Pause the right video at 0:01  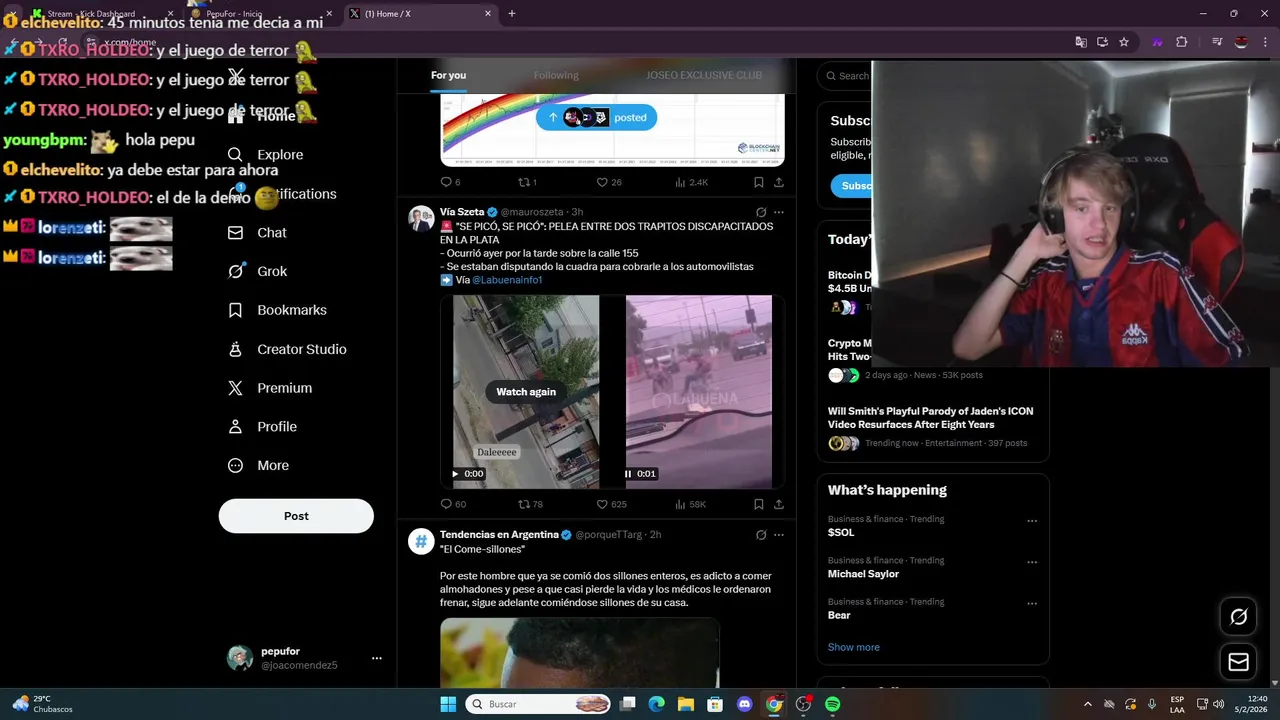pos(628,474)
